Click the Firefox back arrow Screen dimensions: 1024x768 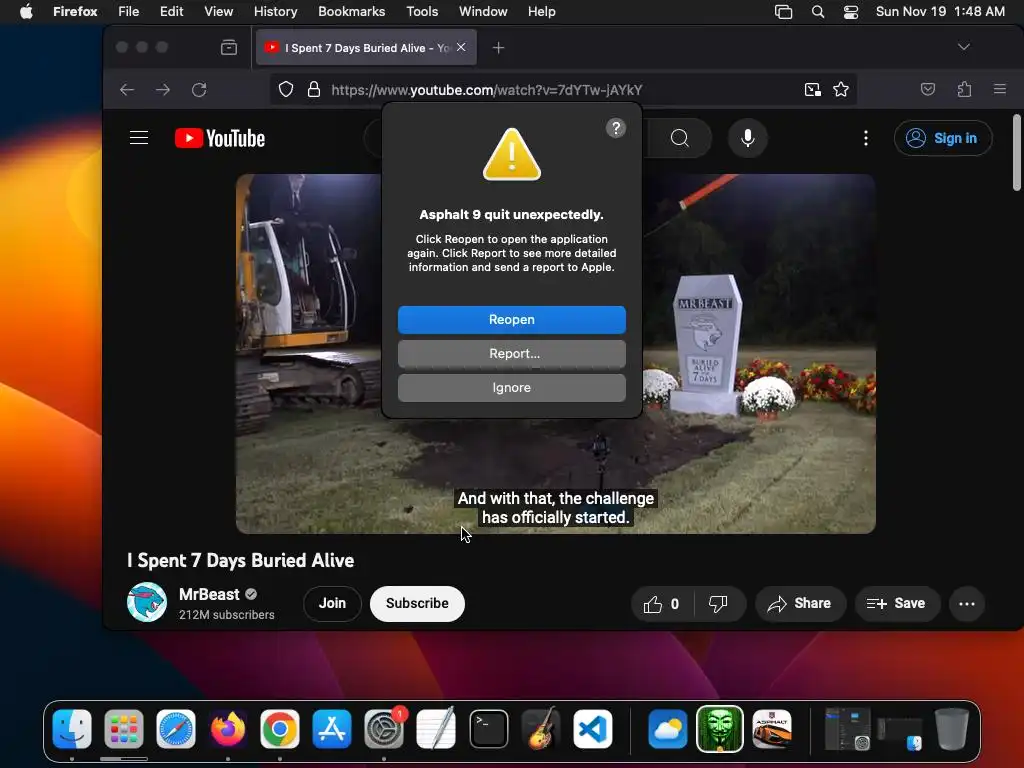pyautogui.click(x=127, y=89)
